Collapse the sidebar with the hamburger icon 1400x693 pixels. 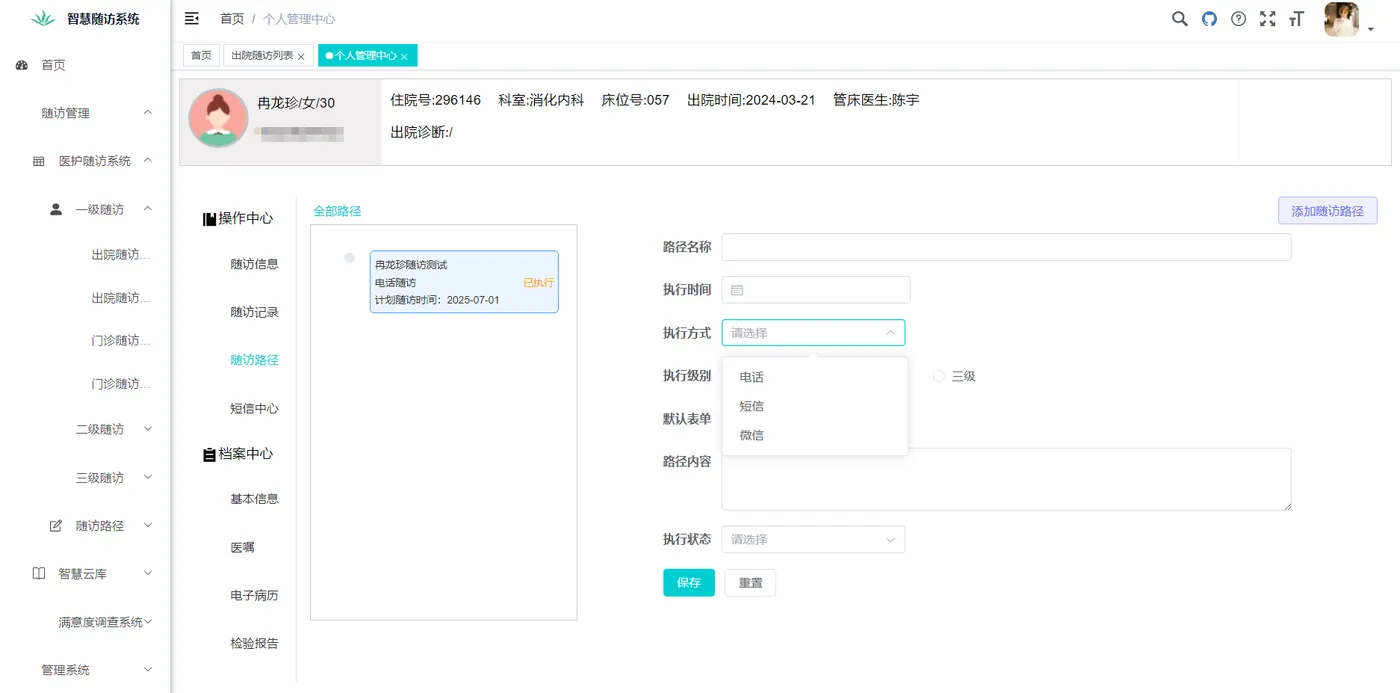[x=190, y=18]
